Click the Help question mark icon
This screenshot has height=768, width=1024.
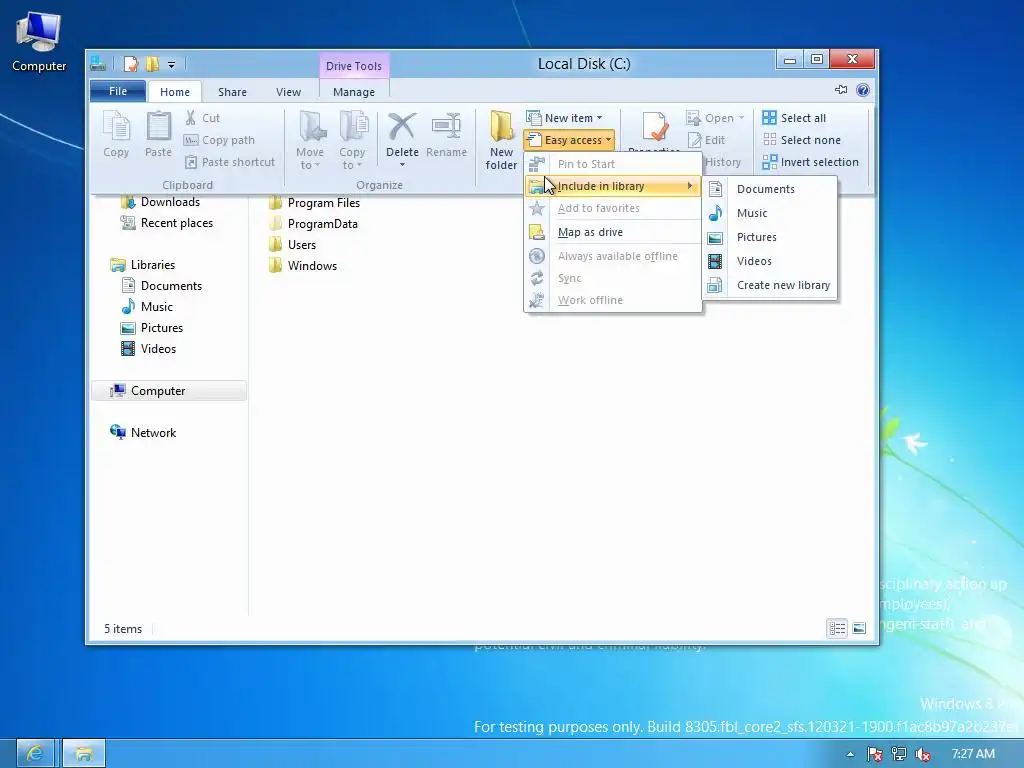click(x=863, y=90)
